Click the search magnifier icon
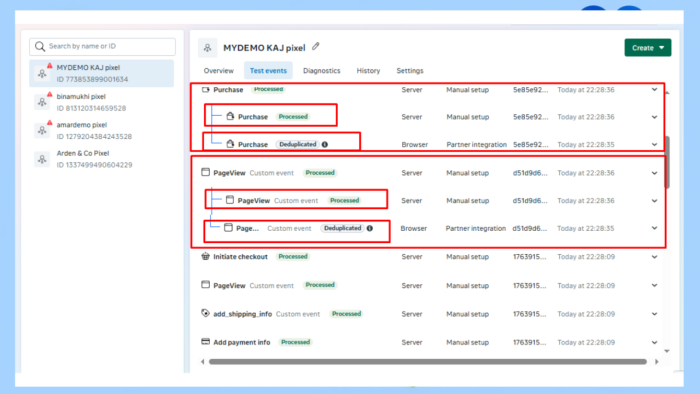700x394 pixels. pyautogui.click(x=40, y=46)
